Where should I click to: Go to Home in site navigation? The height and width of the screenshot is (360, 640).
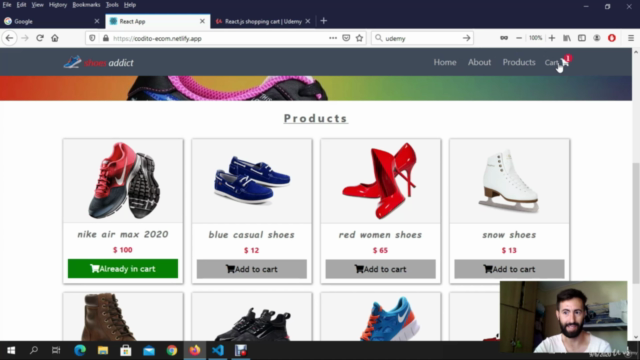[x=445, y=62]
